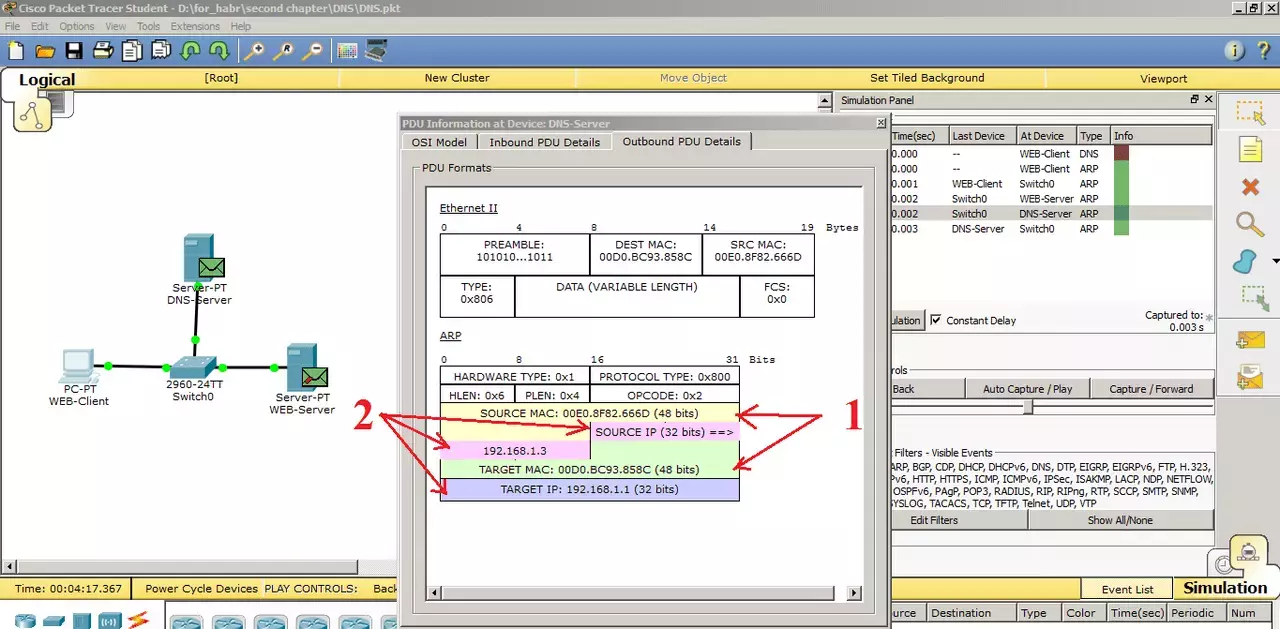The image size is (1280, 629).
Task: Create a new file from toolbar
Action: (x=17, y=51)
